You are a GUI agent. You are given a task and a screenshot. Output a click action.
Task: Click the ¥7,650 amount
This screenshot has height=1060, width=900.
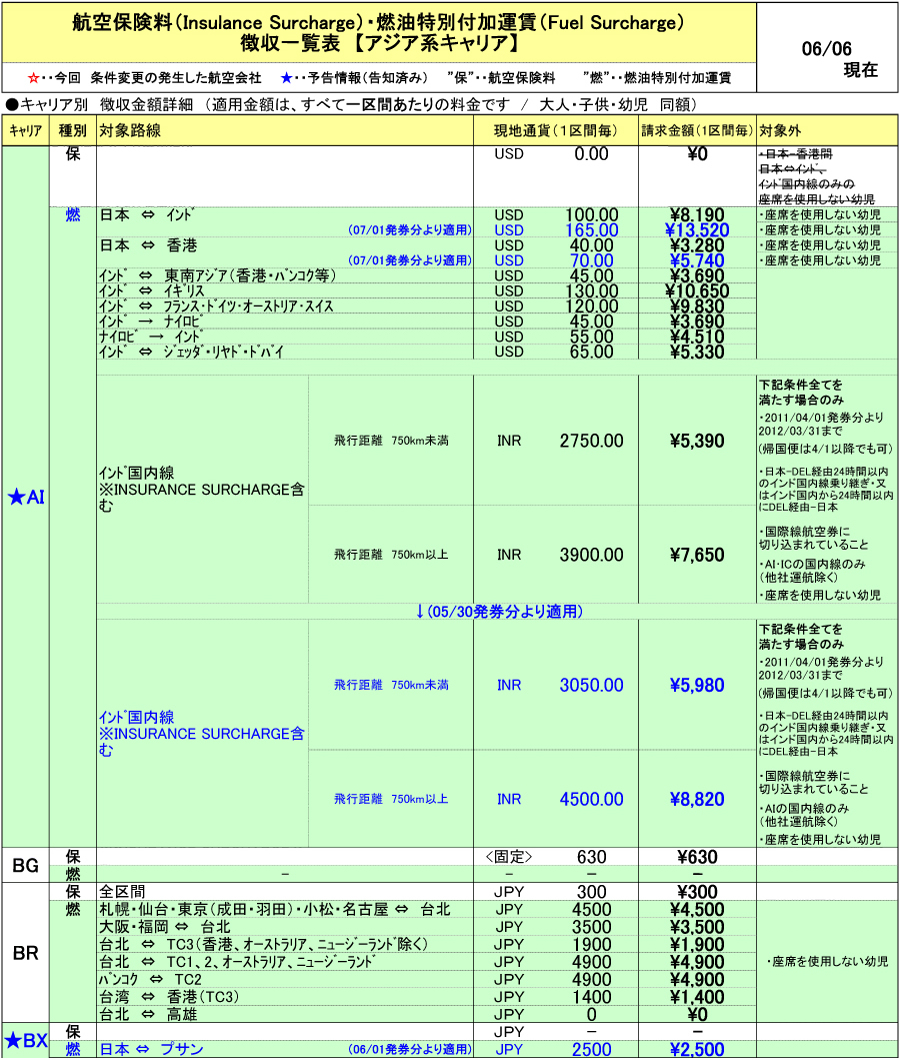click(697, 555)
